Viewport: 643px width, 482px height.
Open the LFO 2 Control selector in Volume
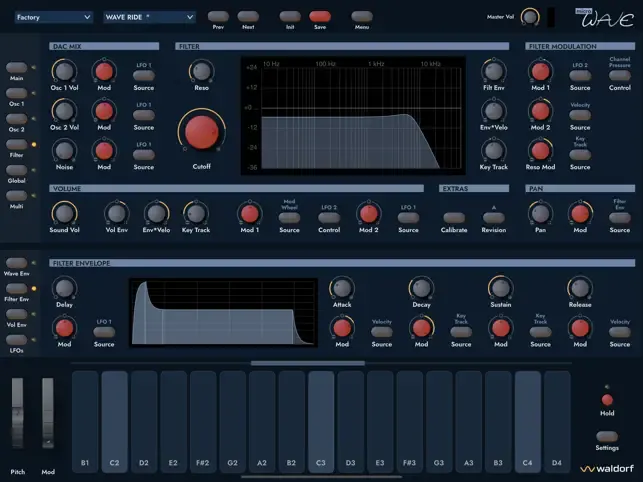[329, 218]
